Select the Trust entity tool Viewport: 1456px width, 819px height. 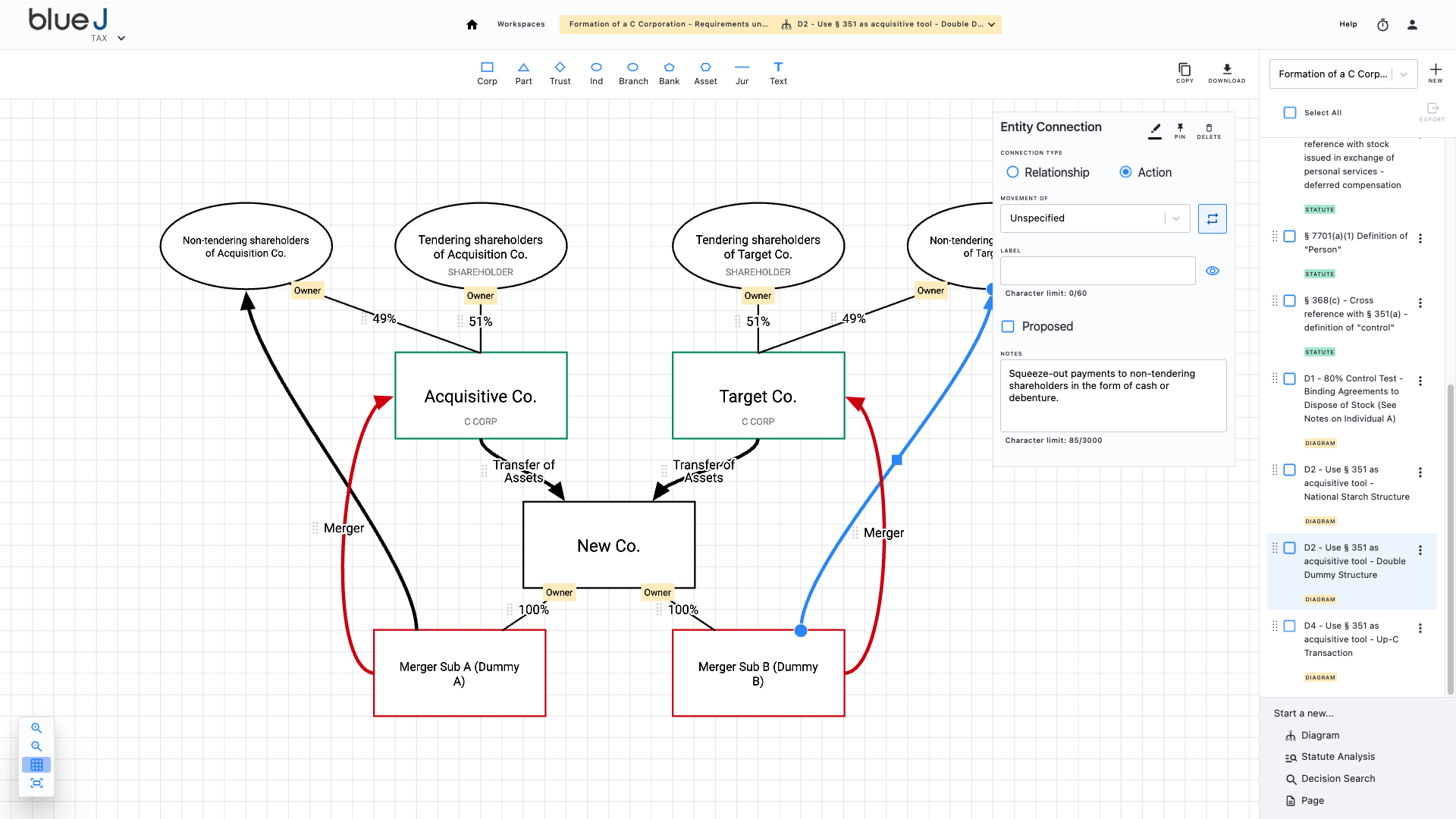560,72
